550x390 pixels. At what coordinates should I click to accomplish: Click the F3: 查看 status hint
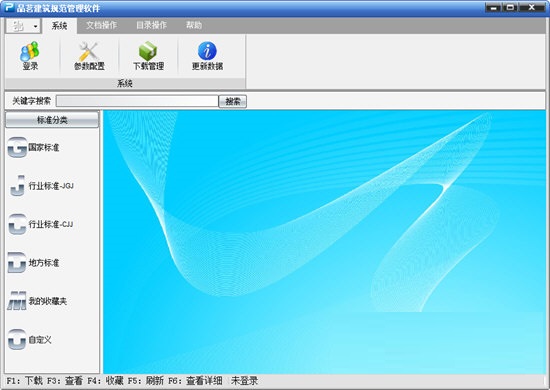[65, 381]
